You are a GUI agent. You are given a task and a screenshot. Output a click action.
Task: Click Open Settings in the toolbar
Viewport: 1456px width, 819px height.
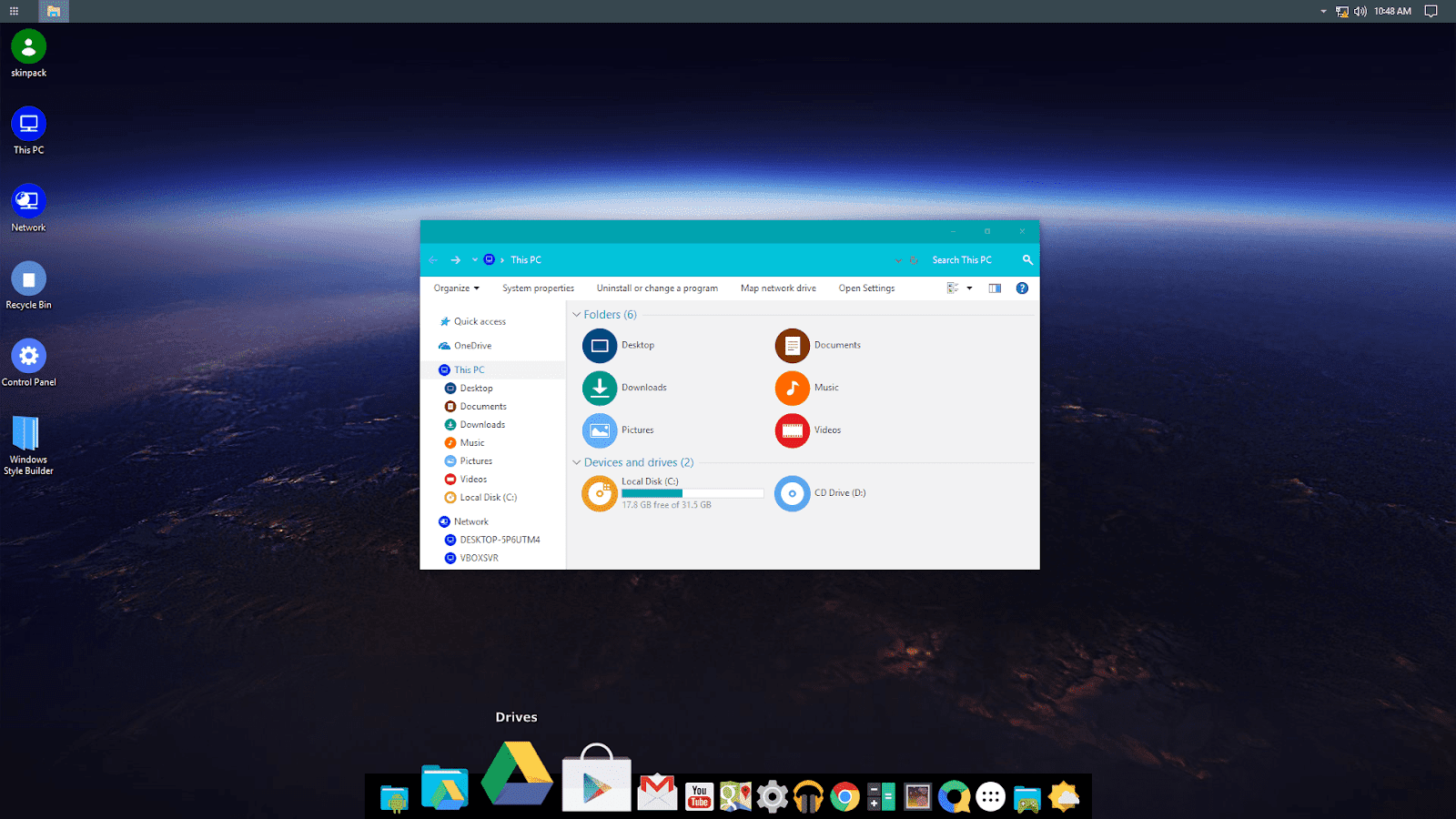click(865, 288)
